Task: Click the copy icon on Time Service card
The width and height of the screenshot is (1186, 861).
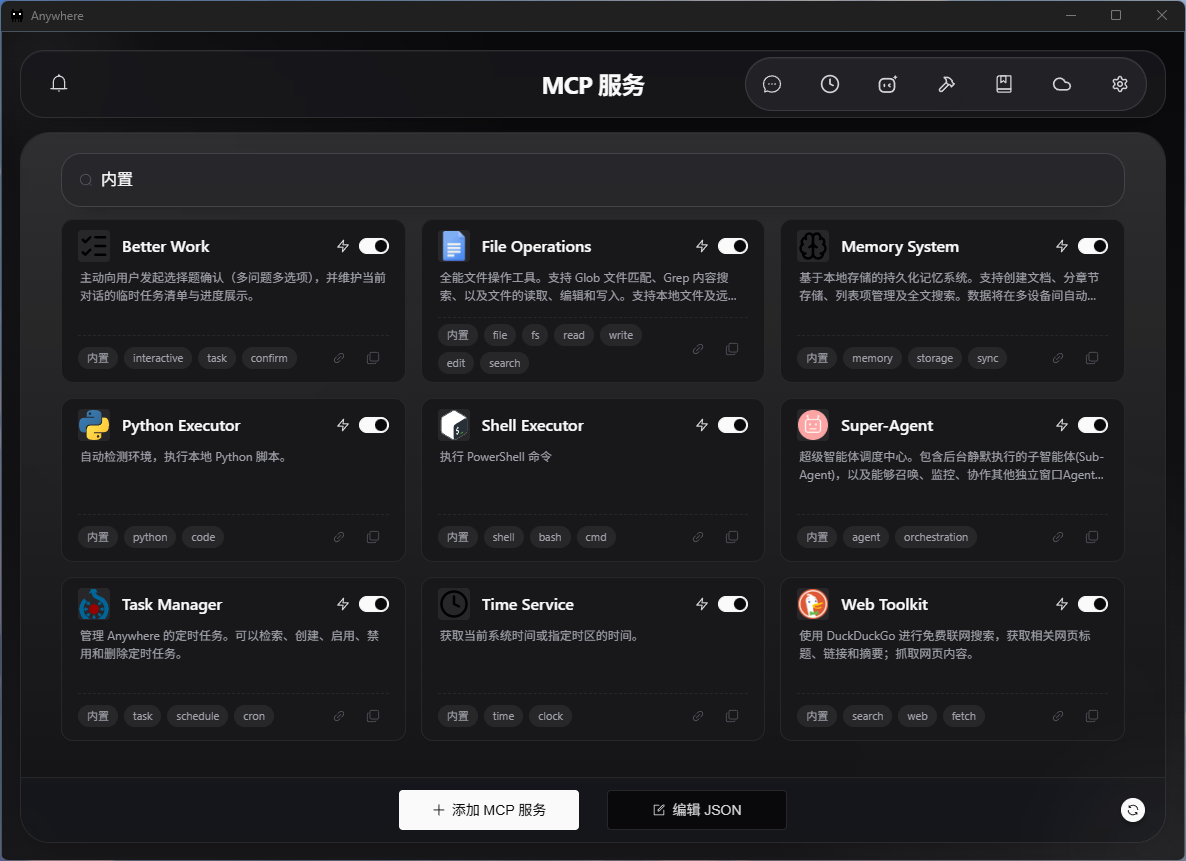Action: [732, 716]
